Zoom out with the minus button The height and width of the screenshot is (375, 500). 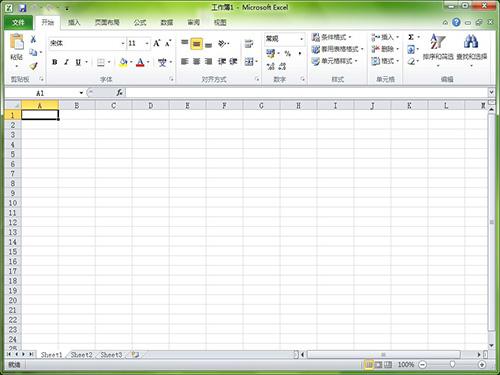(422, 365)
